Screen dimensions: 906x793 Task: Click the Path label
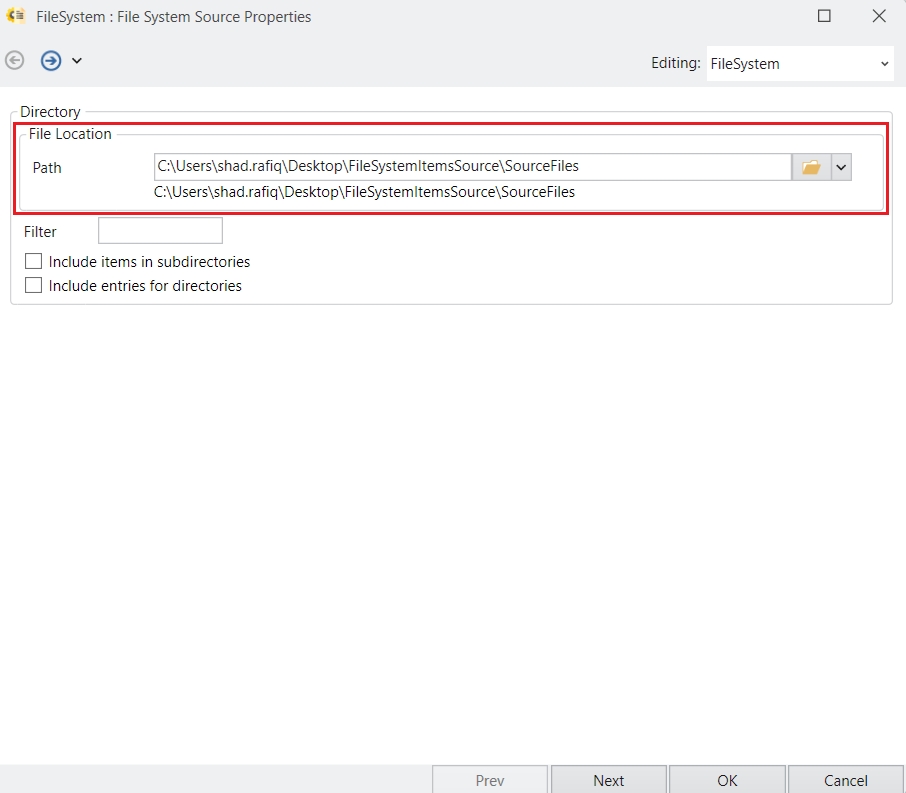click(x=47, y=168)
